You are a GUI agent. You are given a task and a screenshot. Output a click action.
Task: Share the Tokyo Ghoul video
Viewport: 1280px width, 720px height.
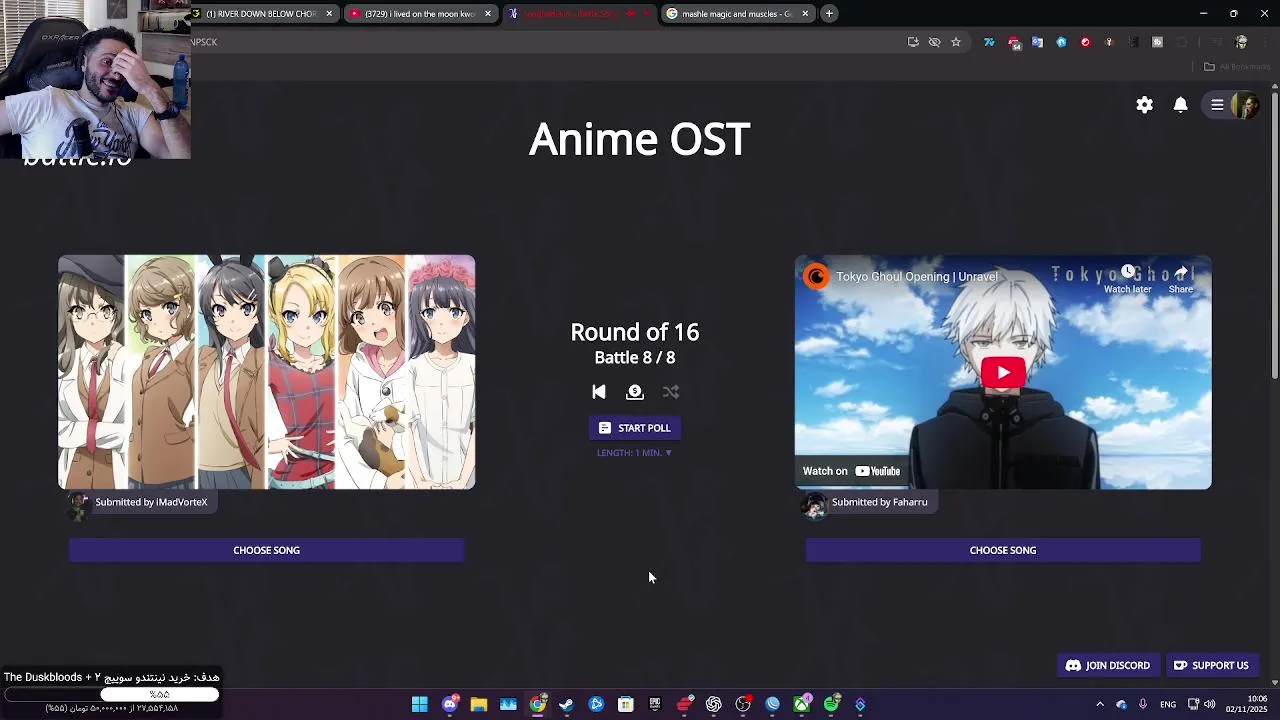pos(1181,279)
